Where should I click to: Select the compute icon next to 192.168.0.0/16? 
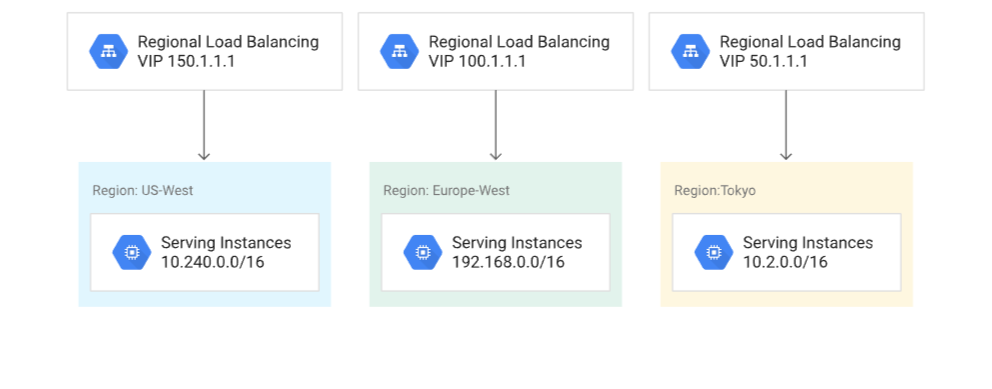coord(423,252)
